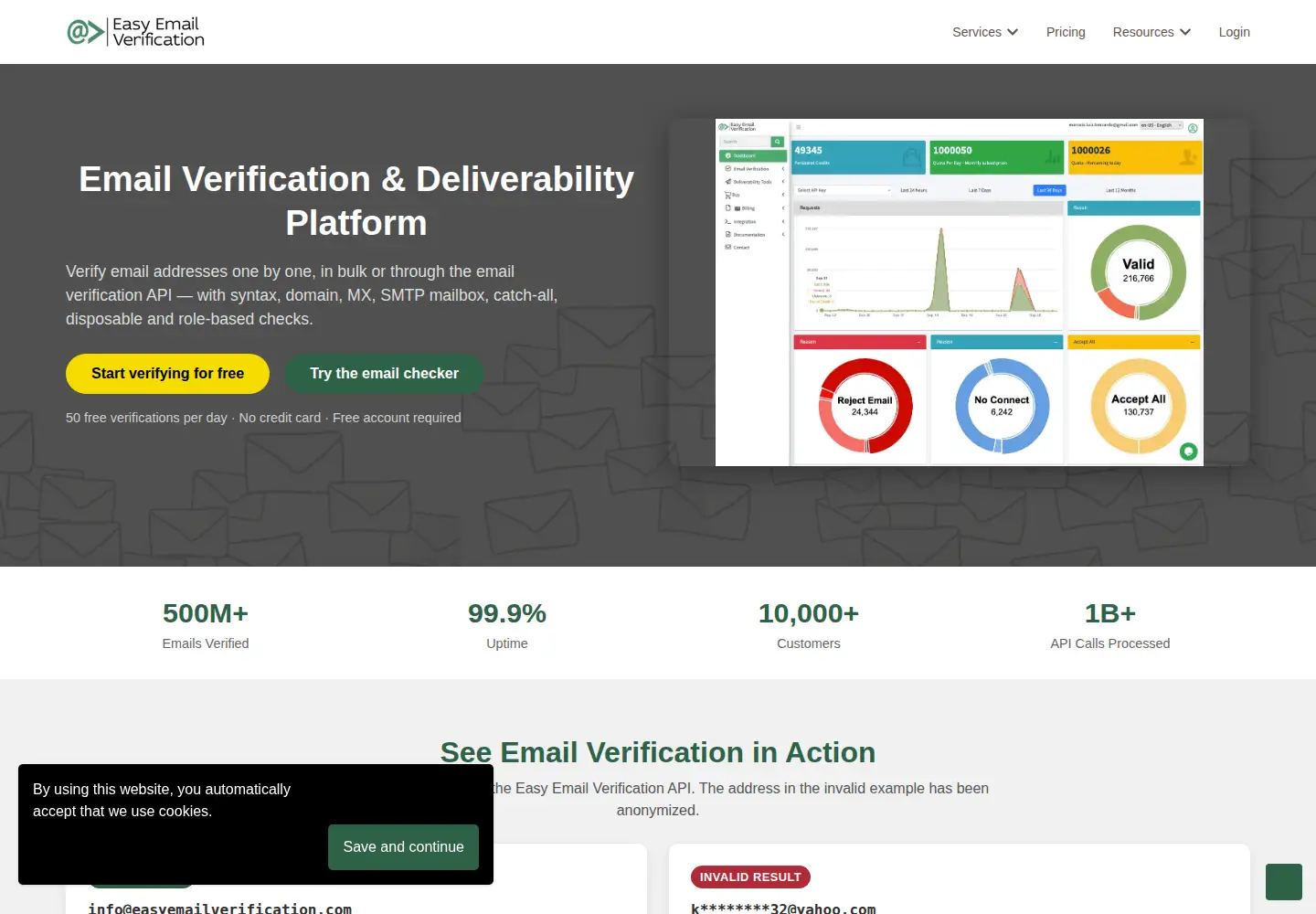The height and width of the screenshot is (914, 1316).
Task: Click the 1B+ statistic
Action: (x=1110, y=613)
